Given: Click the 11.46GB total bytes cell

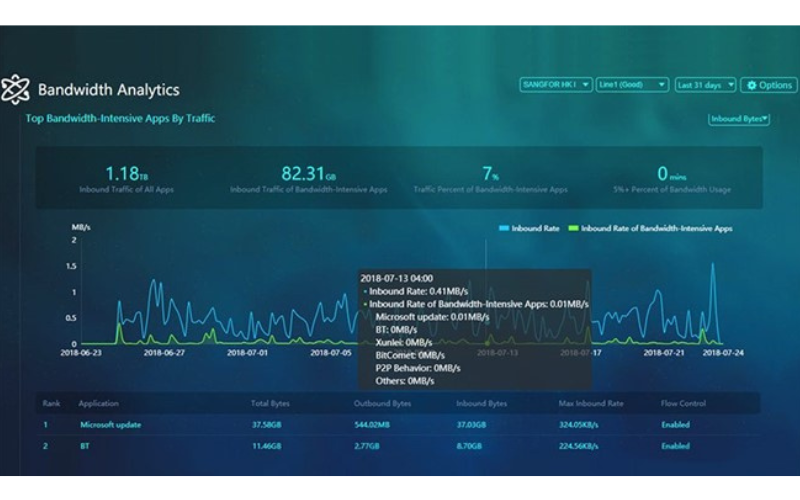Looking at the screenshot, I should click(266, 446).
